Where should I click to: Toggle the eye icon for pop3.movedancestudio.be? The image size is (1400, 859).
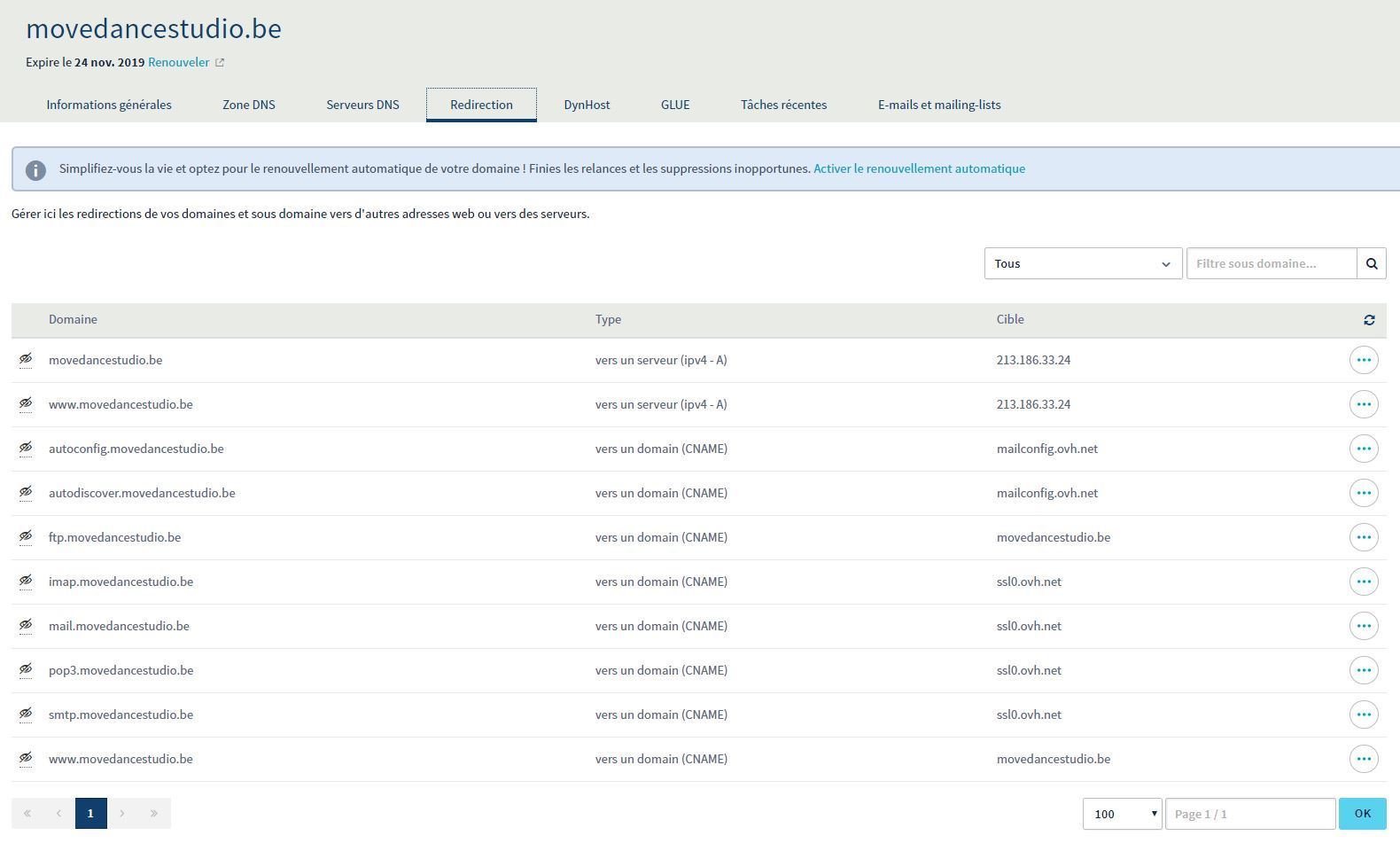(x=26, y=669)
